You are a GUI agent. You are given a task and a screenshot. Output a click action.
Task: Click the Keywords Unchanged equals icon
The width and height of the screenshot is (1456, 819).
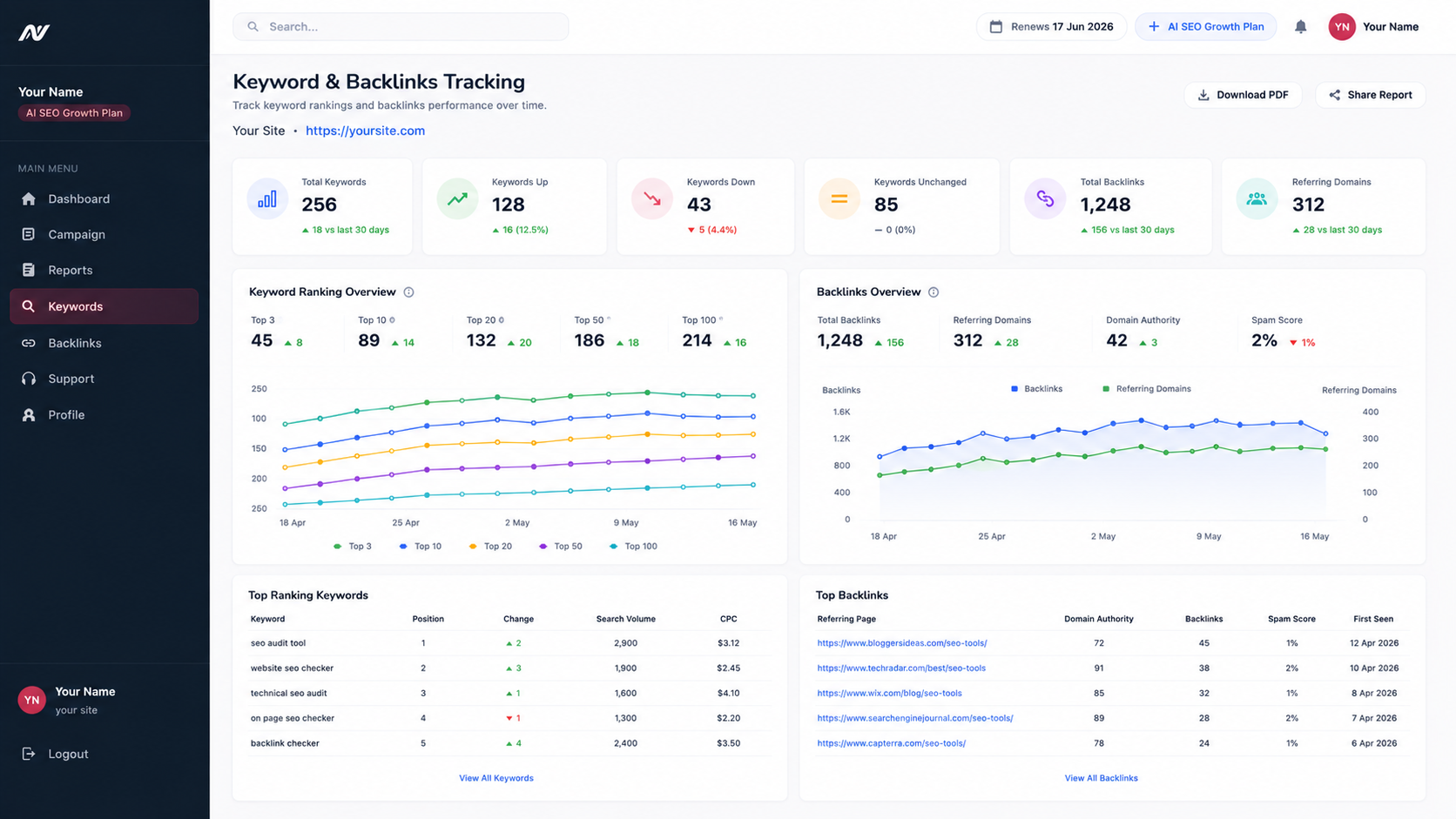pos(839,198)
